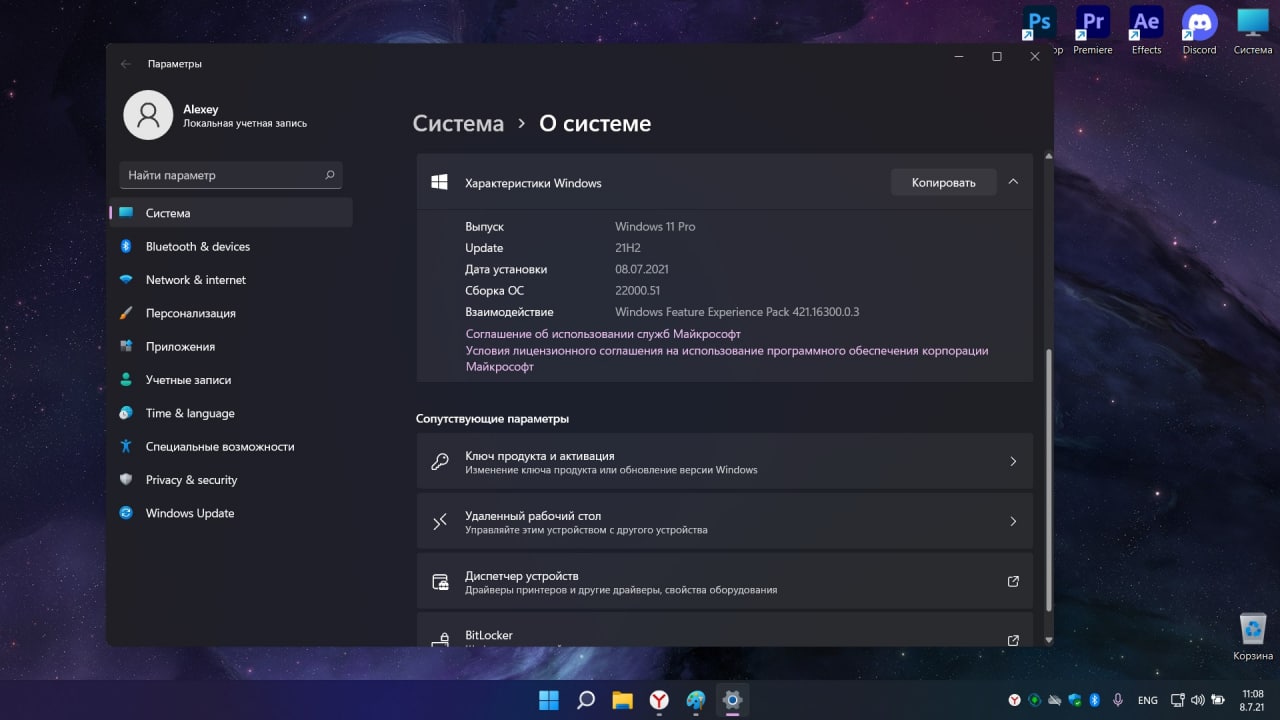Image resolution: width=1280 pixels, height=720 pixels.
Task: Open Условия лицензионного соглашения link
Action: (727, 359)
